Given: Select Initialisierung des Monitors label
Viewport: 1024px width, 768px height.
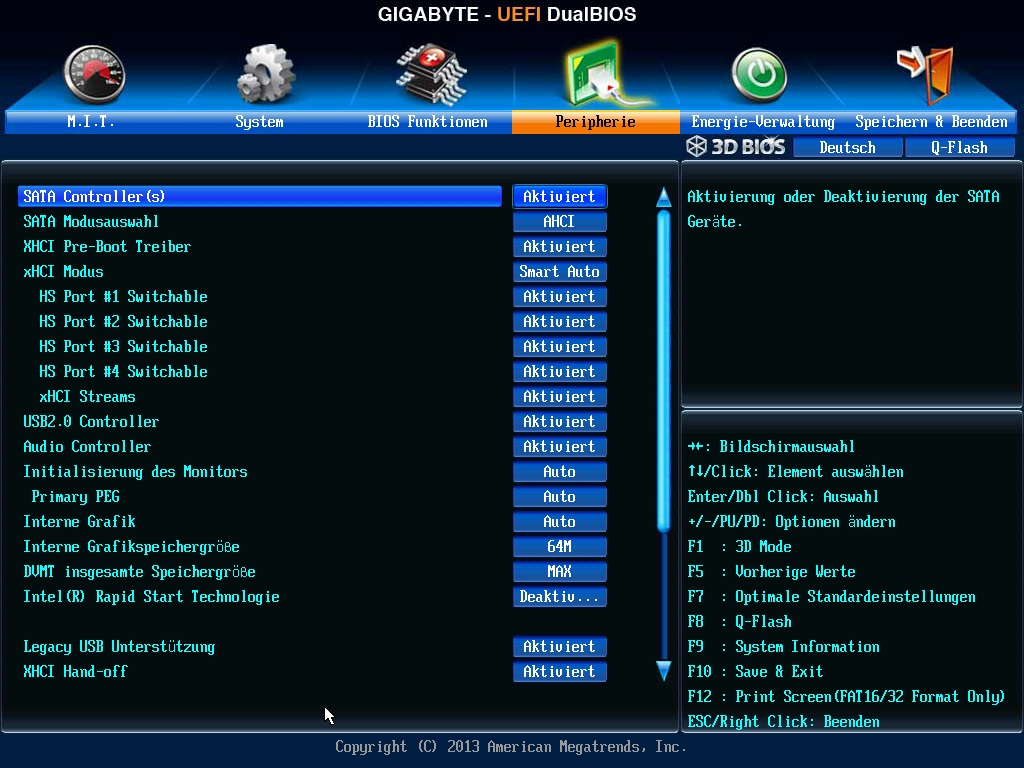Looking at the screenshot, I should (x=135, y=472).
